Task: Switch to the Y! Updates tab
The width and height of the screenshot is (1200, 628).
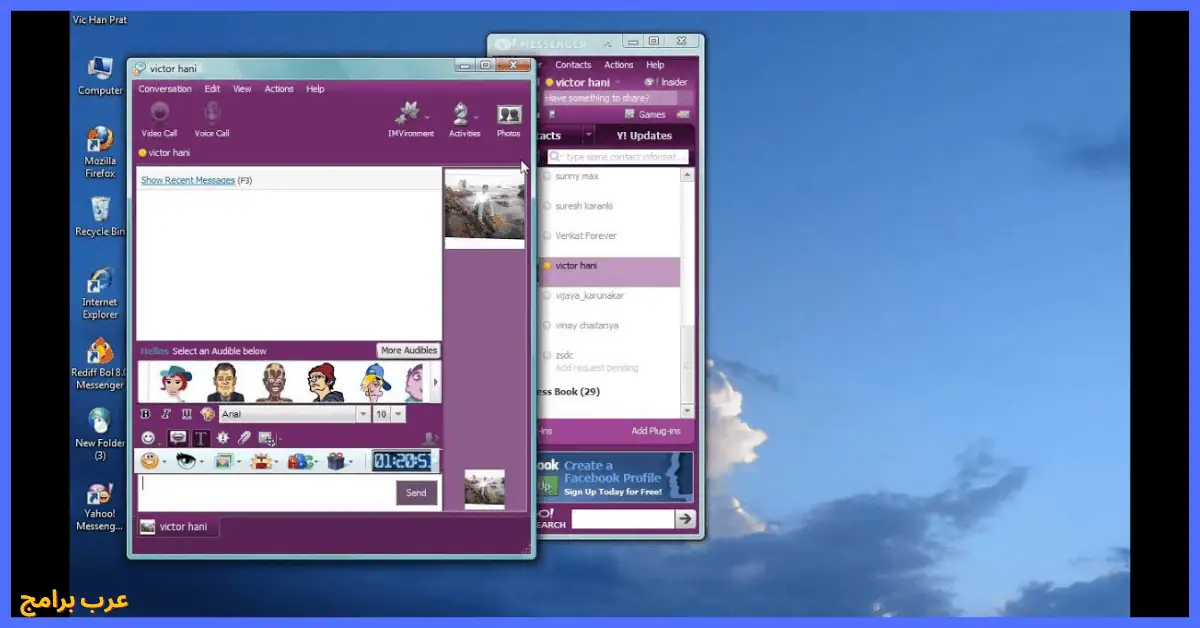Action: pos(644,136)
